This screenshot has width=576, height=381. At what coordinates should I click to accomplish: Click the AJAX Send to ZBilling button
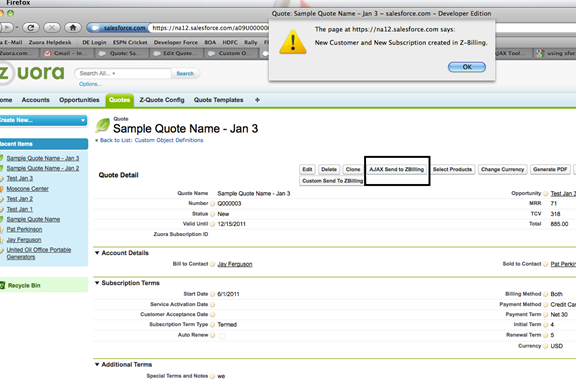click(x=397, y=169)
